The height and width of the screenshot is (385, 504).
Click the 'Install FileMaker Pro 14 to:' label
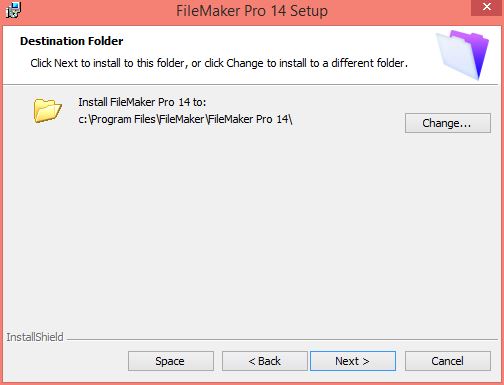[x=142, y=102]
